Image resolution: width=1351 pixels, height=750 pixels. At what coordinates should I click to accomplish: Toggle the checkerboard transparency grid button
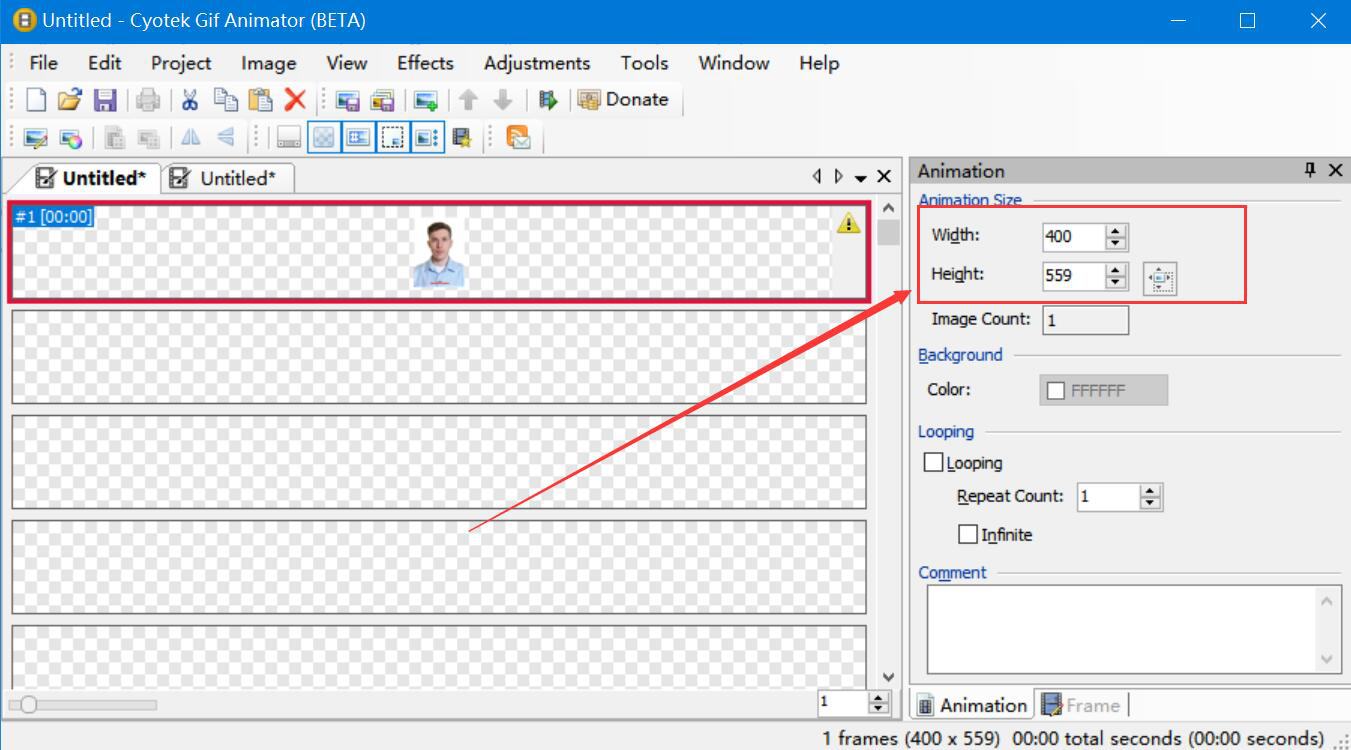(323, 137)
